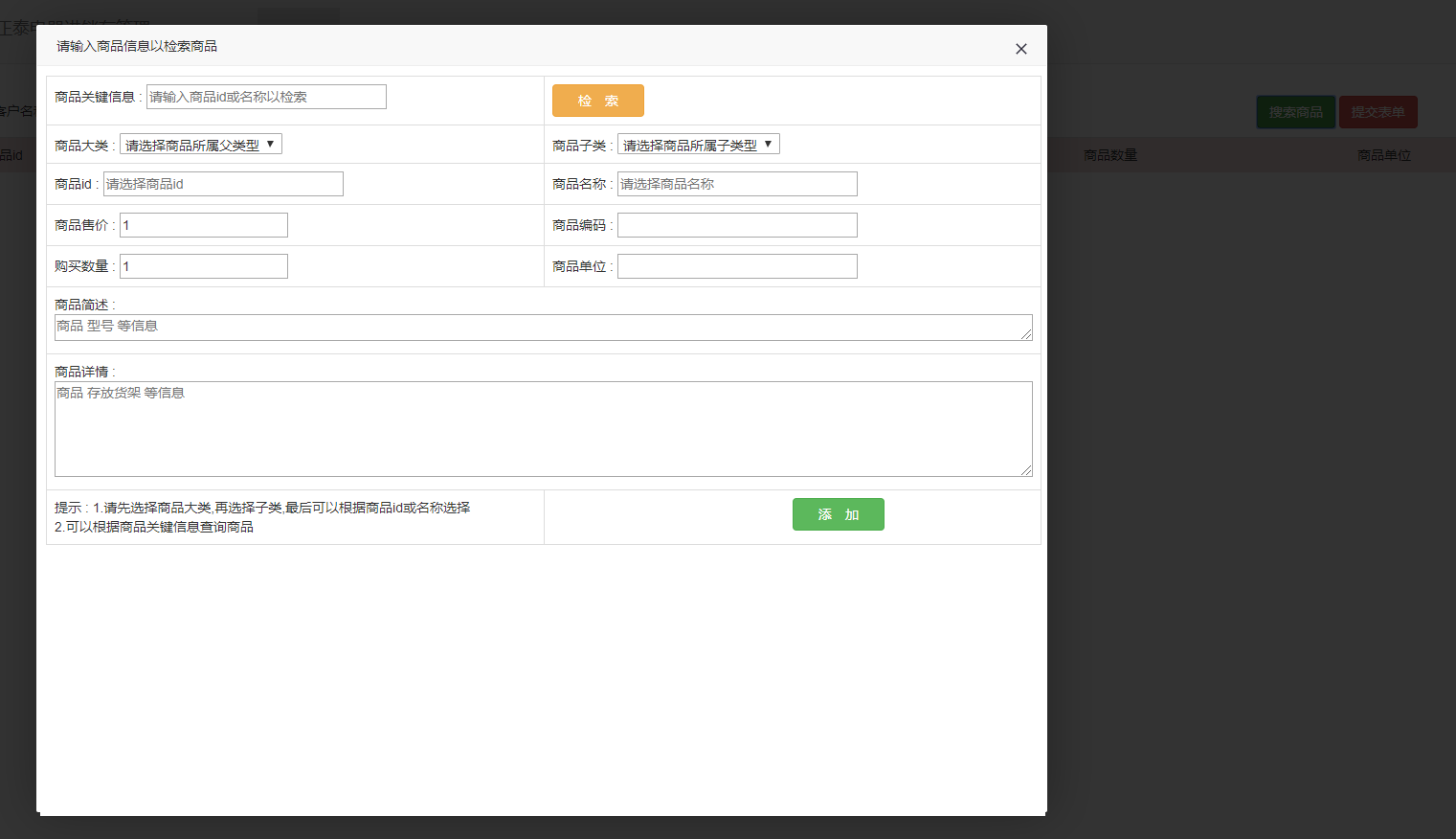Click the 商品关键信息 search input field

pos(266,97)
